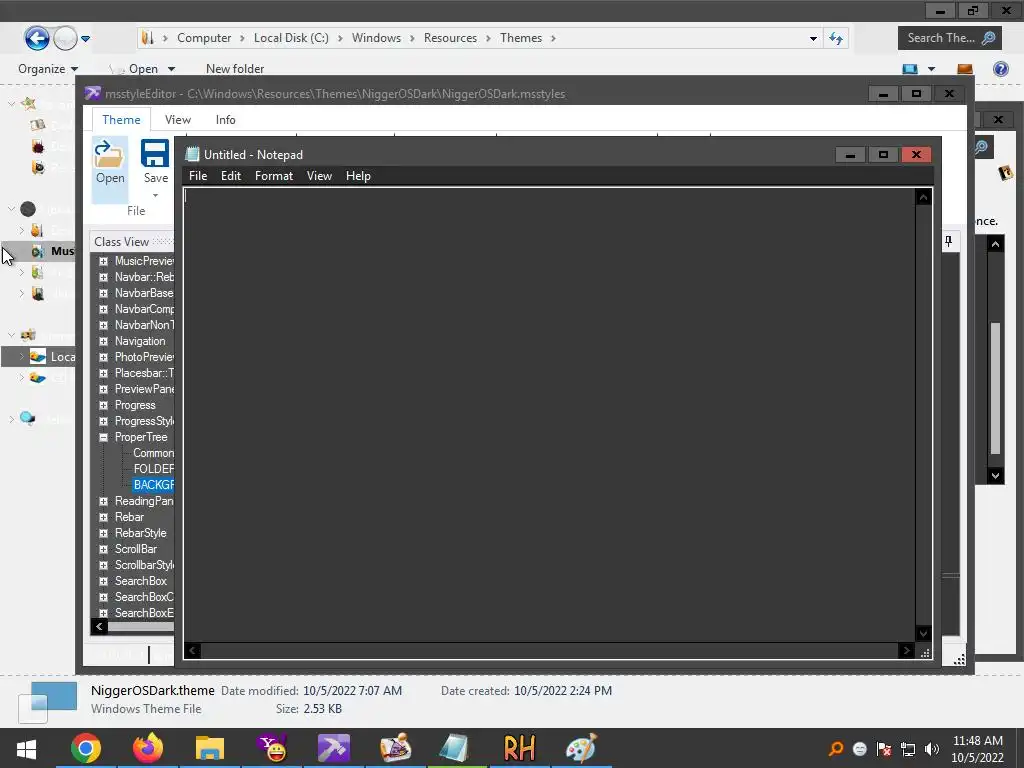1024x768 pixels.
Task: Click the Action Center flag tray icon
Action: click(x=884, y=749)
